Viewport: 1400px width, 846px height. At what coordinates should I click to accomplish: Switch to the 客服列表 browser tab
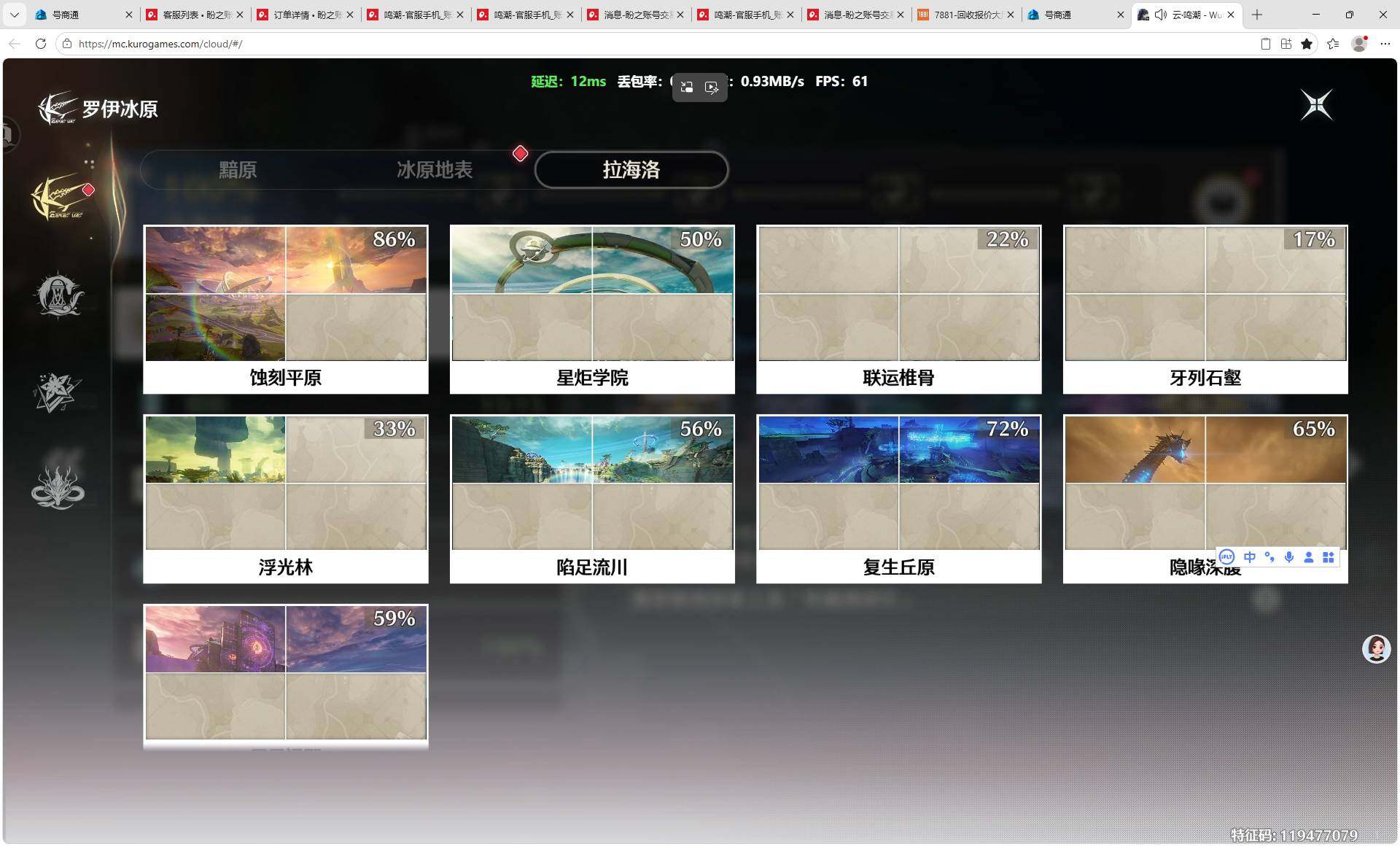tap(195, 15)
